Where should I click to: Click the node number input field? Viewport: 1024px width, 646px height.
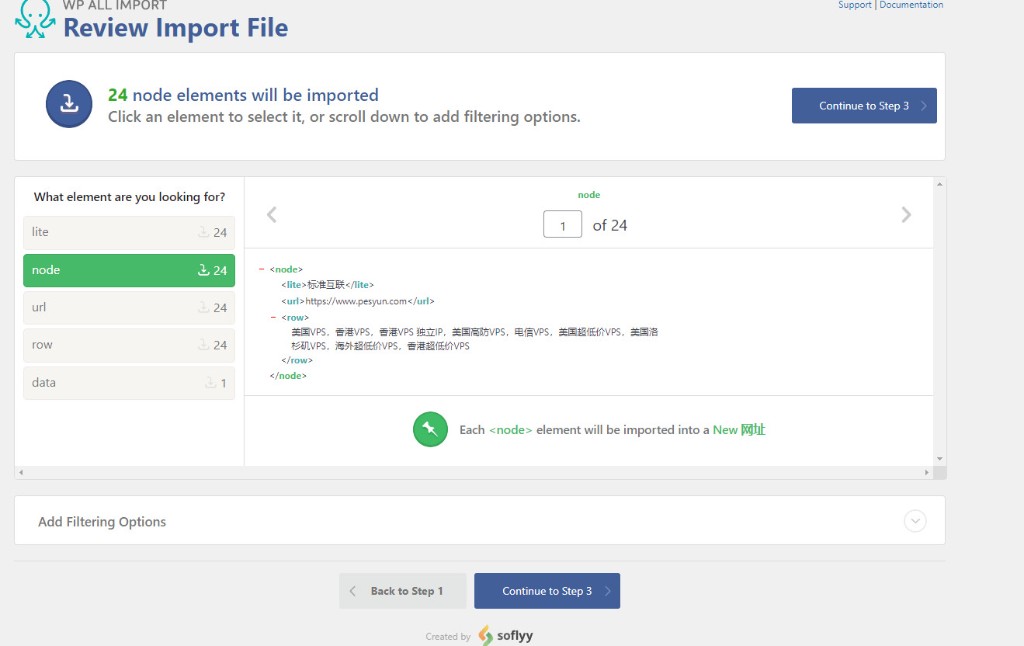coord(562,225)
